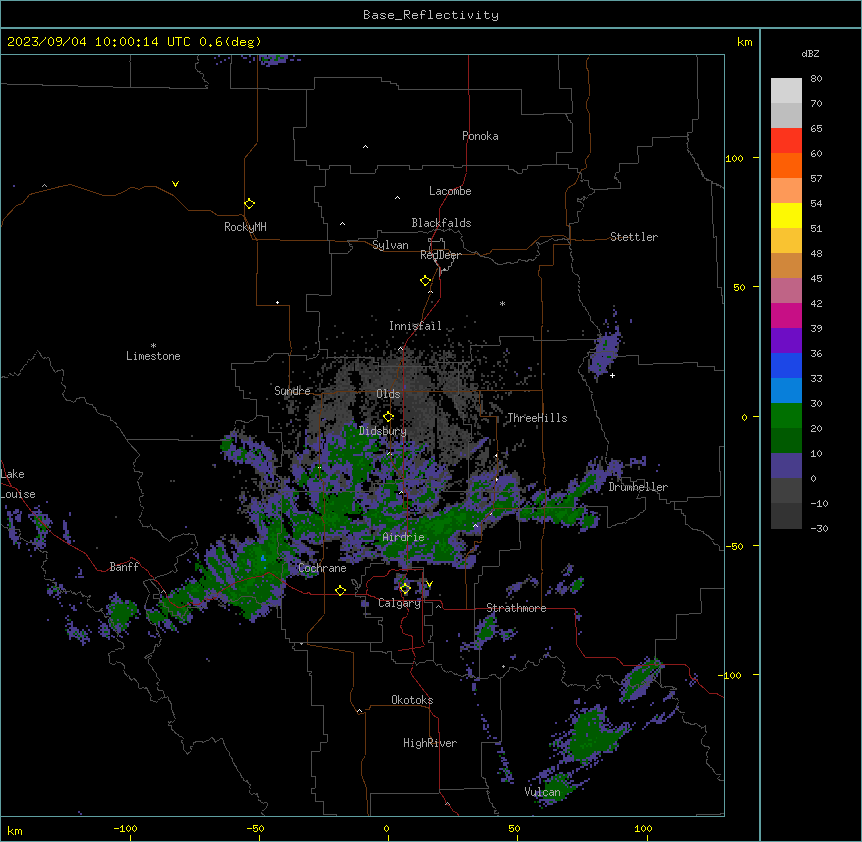Click the Airdrie city label
The width and height of the screenshot is (862, 842).
[403, 537]
